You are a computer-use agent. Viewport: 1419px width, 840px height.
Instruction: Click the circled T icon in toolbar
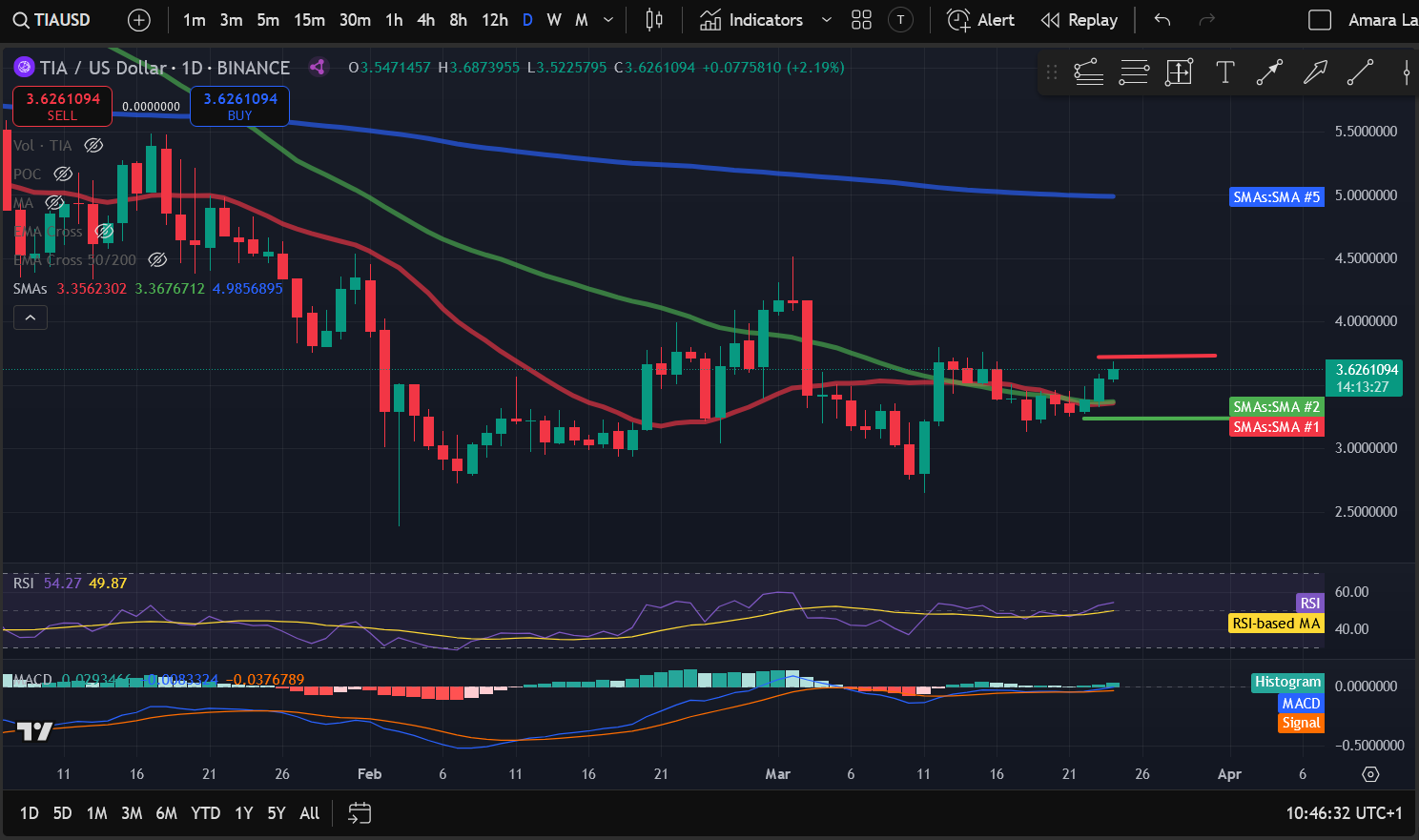tap(900, 20)
